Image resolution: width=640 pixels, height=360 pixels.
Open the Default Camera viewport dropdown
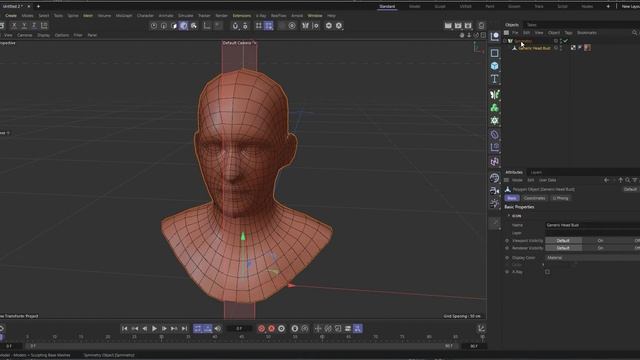(240, 43)
